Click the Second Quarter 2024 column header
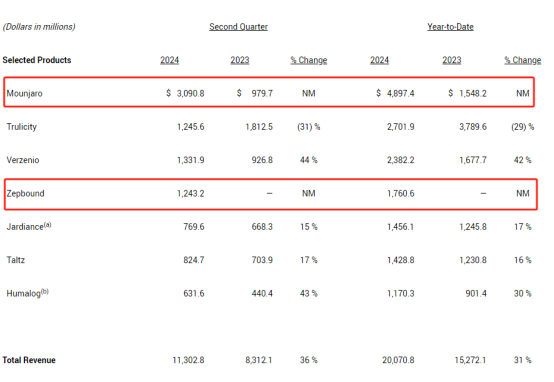Viewport: 554px width, 382px height. 170,60
